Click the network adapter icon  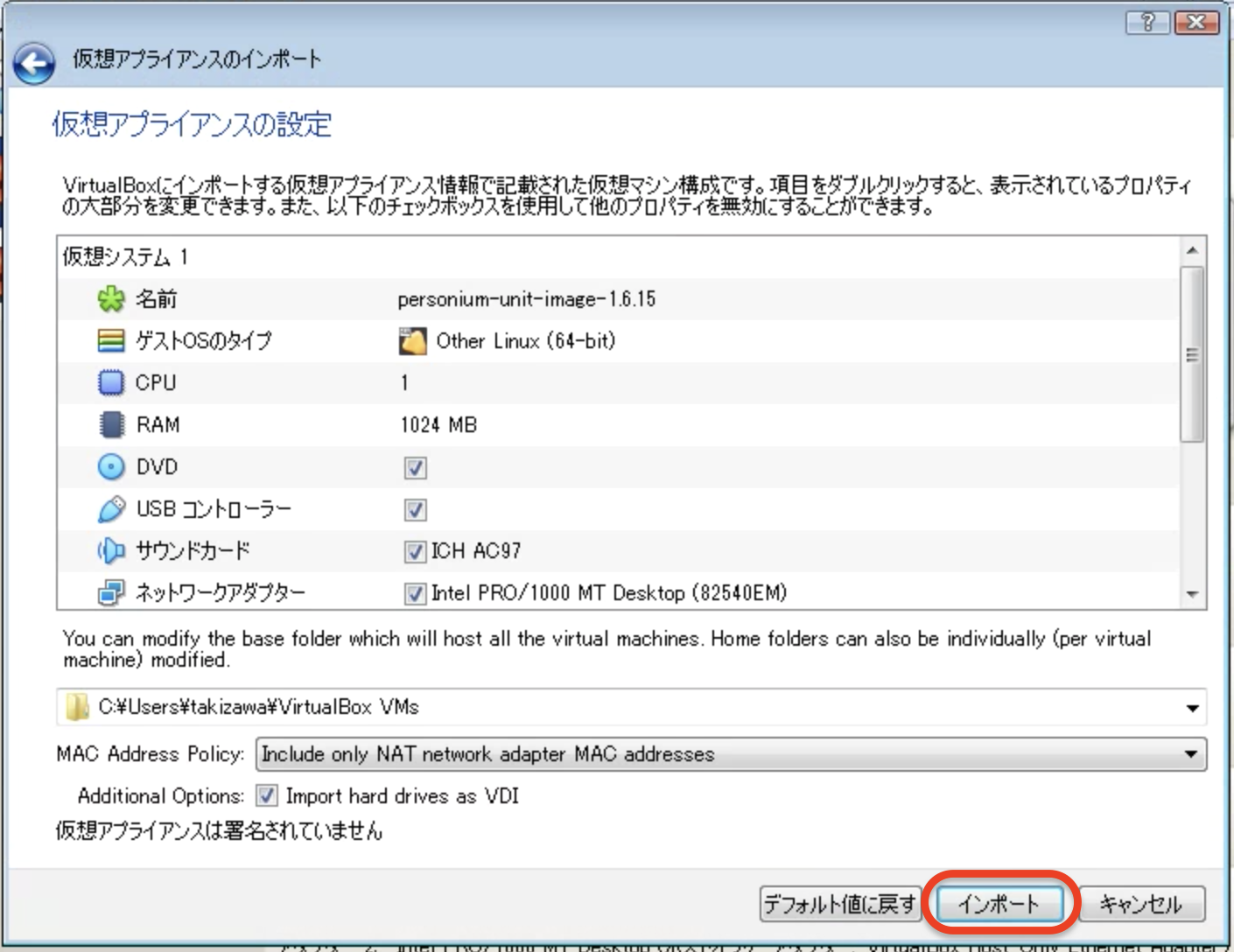click(111, 592)
